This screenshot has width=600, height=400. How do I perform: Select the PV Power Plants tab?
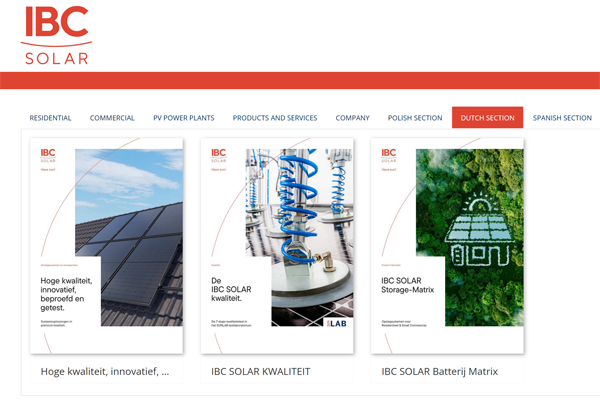coord(184,118)
